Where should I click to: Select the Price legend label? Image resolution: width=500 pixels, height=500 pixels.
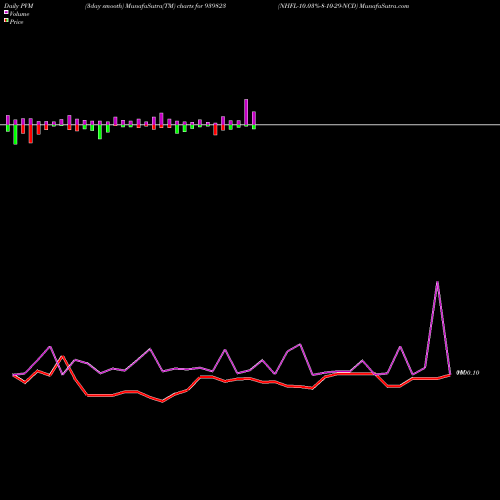click(16, 22)
